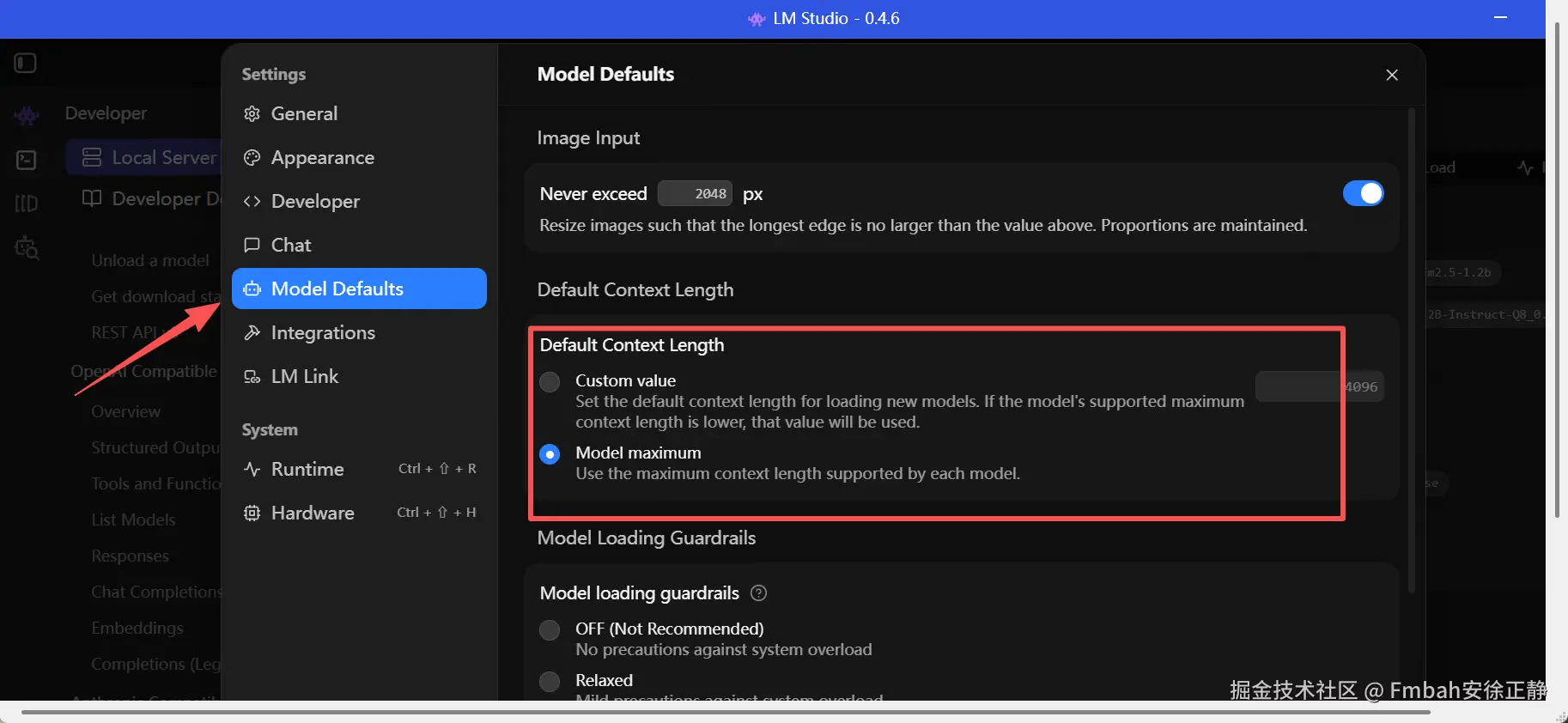Open the terminal icon in left rail
1568x723 pixels.
coord(27,160)
